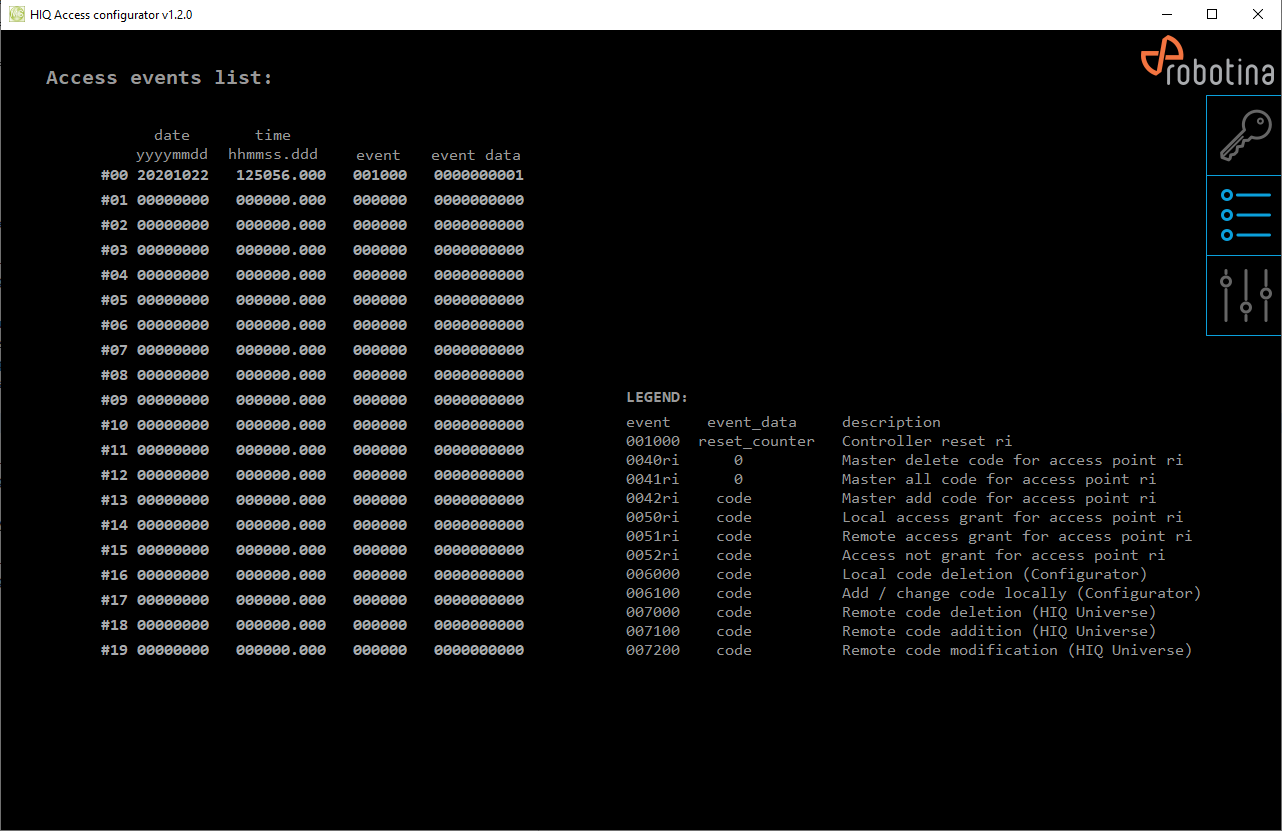1282x832 pixels.
Task: Click the "Controller reset ri" legend description
Action: point(926,441)
